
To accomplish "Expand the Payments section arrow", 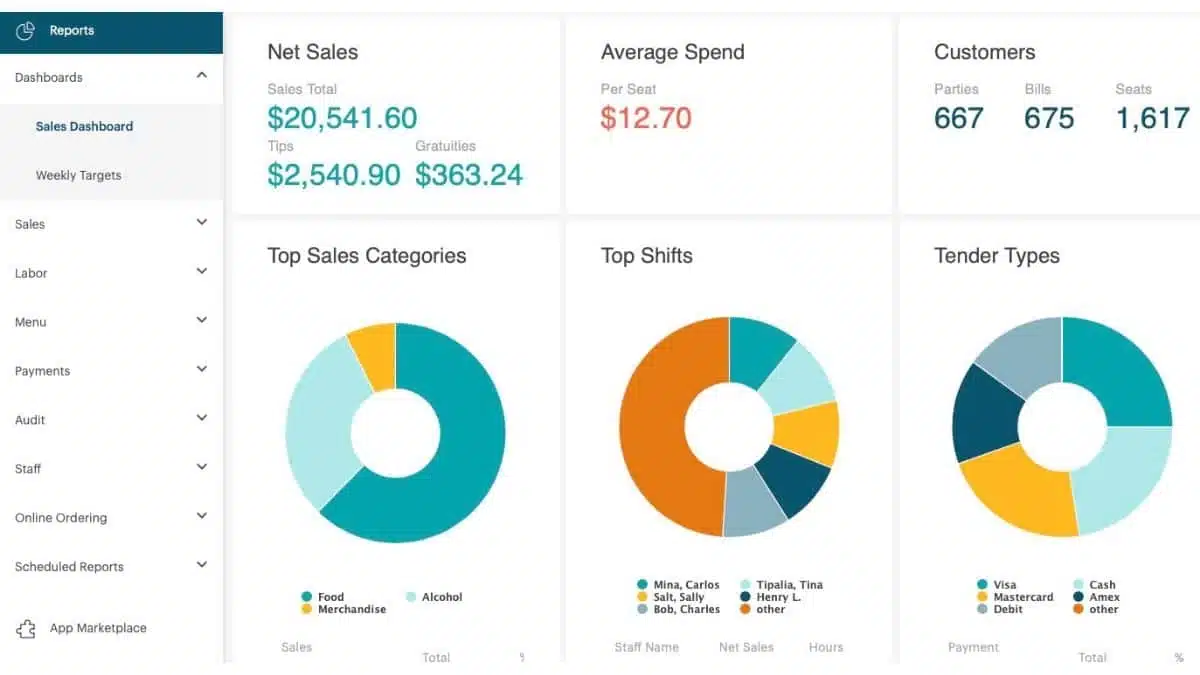I will pyautogui.click(x=202, y=370).
